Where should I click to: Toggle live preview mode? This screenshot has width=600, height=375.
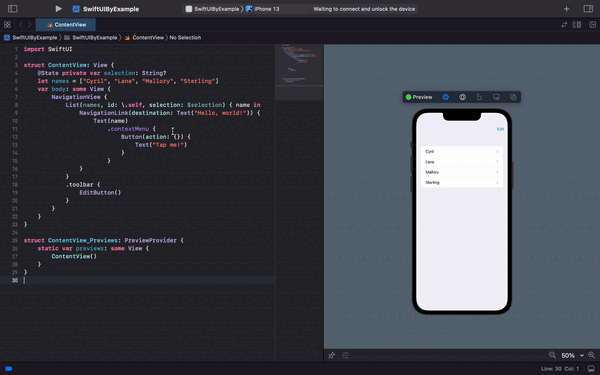446,97
